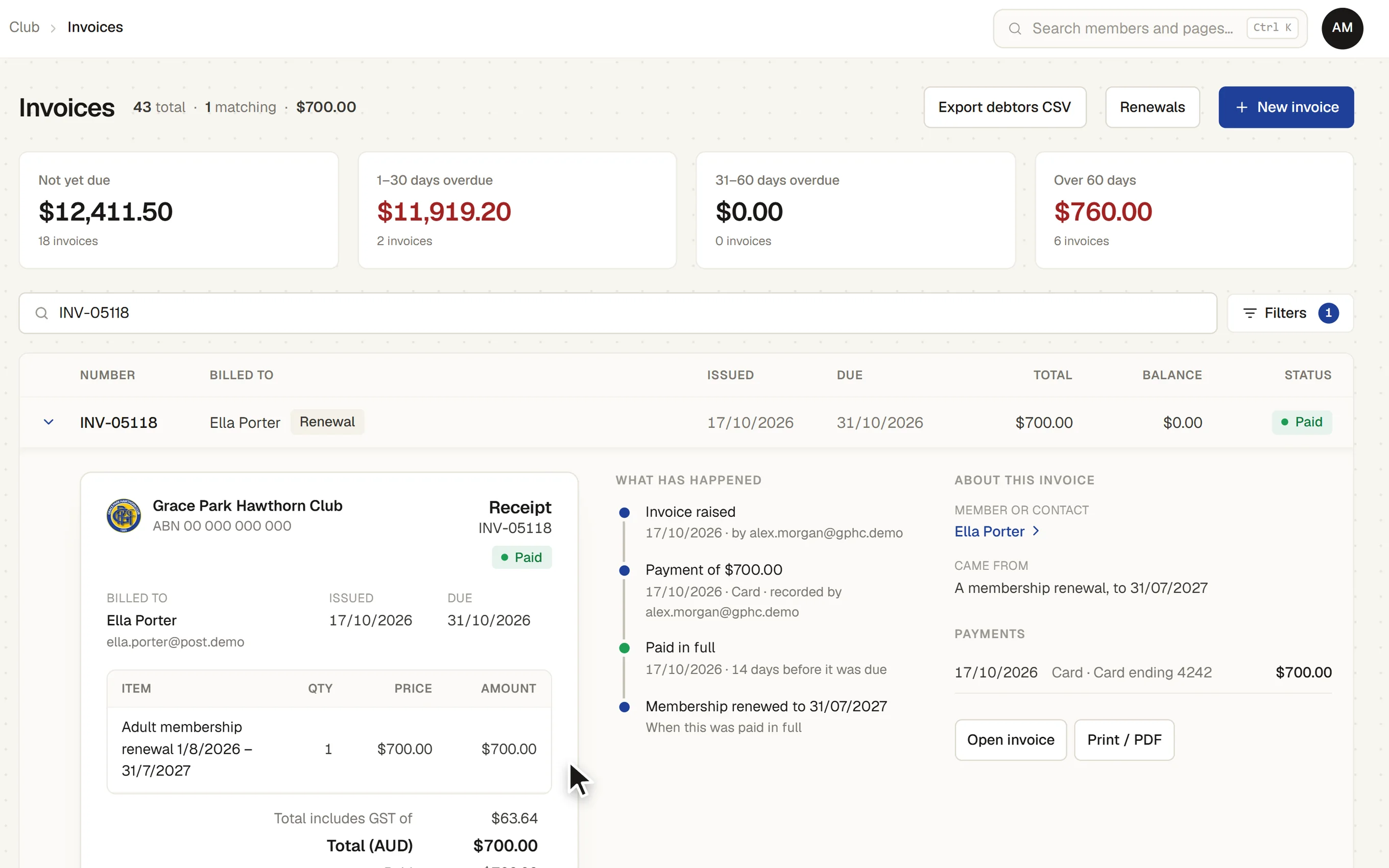Click the Grace Park Hawthorn Club logo
The width and height of the screenshot is (1389, 868).
[x=124, y=515]
